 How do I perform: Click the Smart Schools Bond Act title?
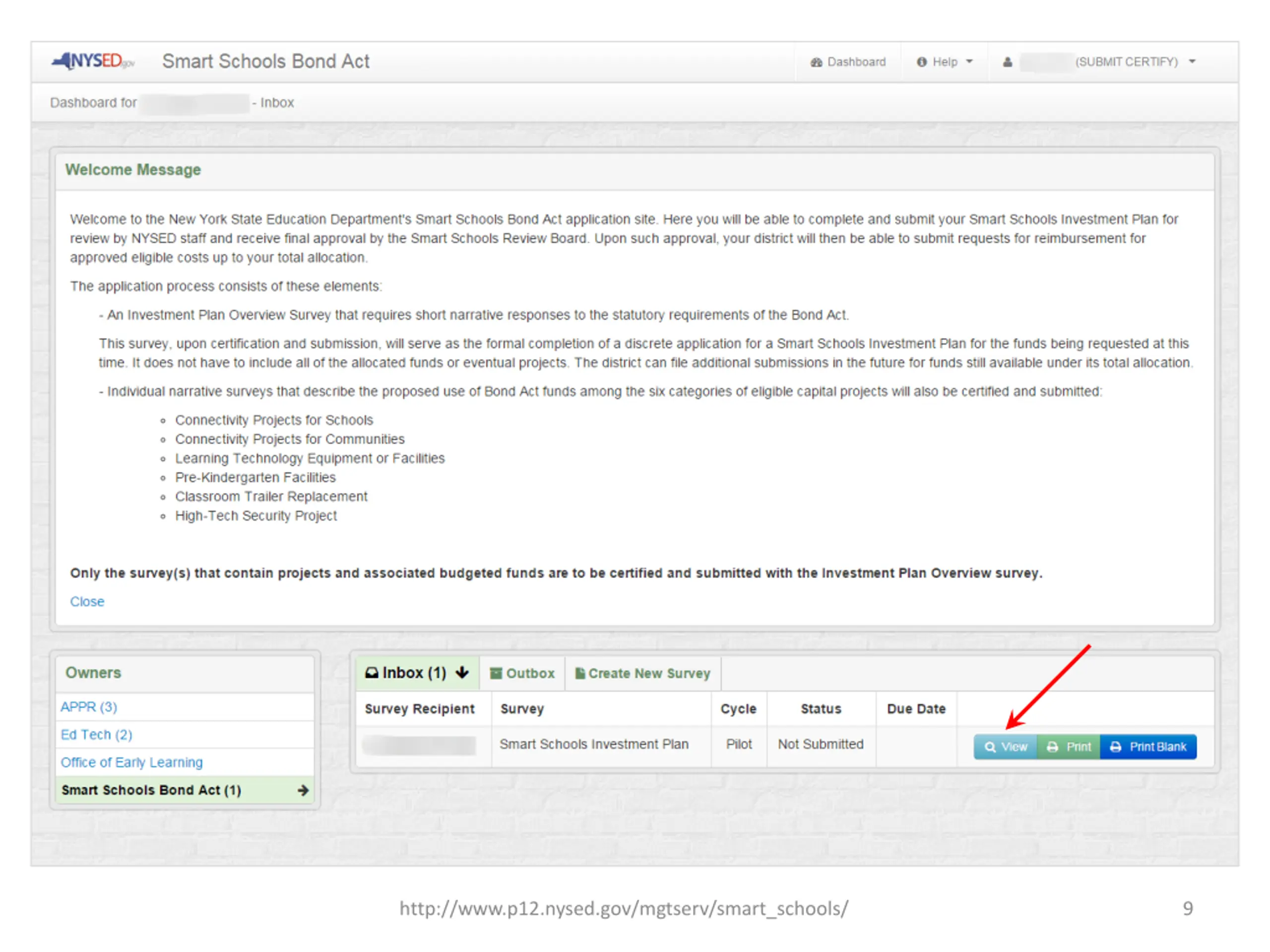click(x=265, y=61)
